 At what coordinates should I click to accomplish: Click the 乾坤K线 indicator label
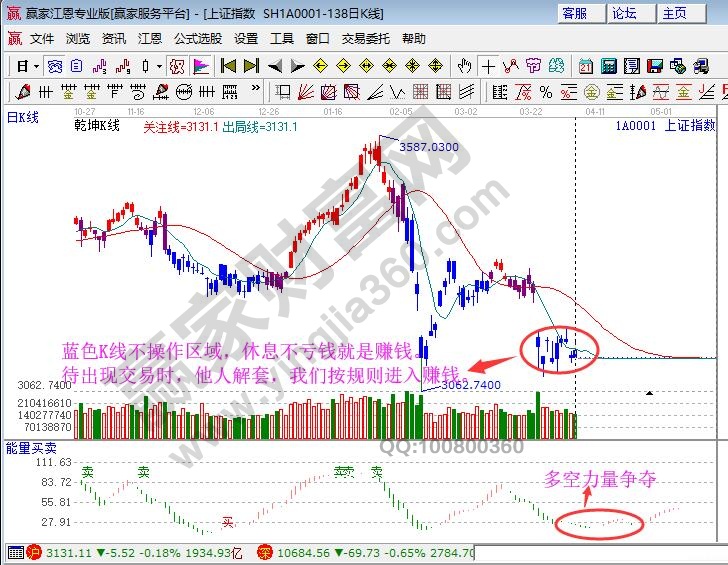click(x=97, y=127)
